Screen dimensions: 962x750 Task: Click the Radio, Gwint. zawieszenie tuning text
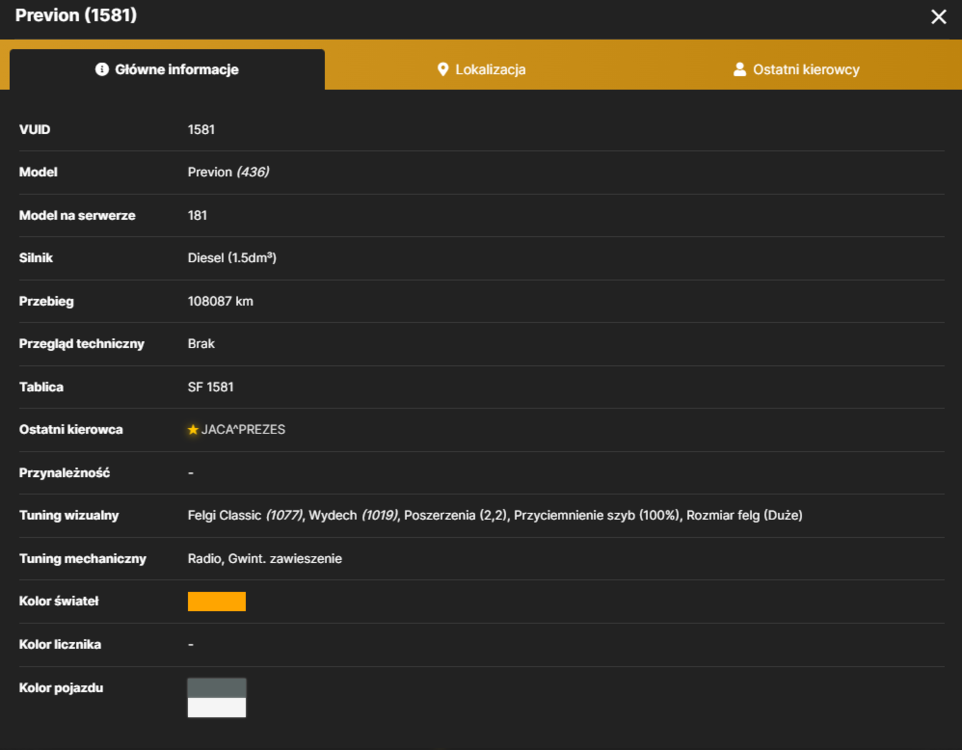point(264,559)
